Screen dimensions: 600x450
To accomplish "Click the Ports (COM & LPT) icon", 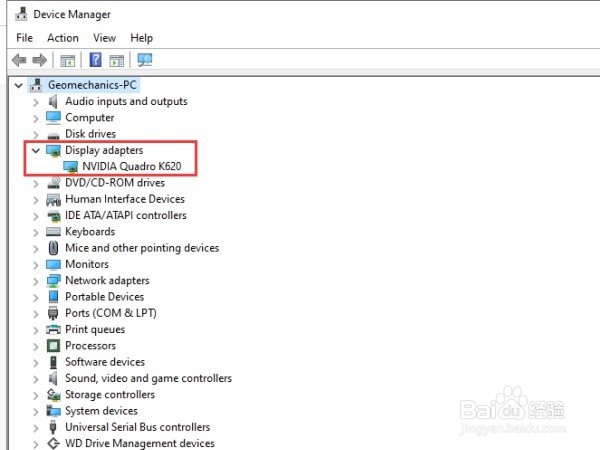I will click(x=53, y=313).
